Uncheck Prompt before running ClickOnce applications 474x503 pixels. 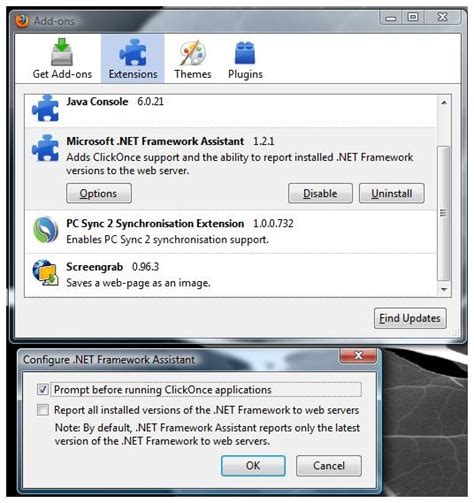[43, 389]
